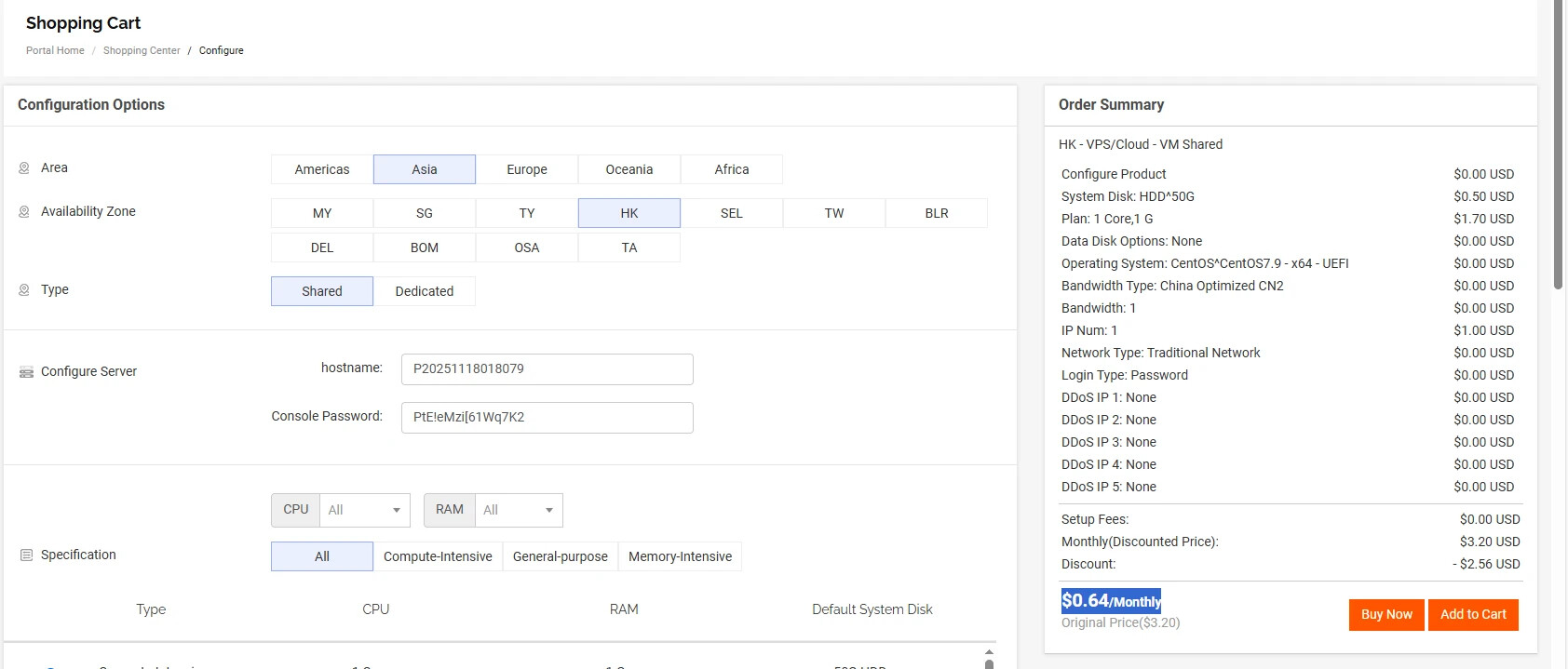
Task: Go to Portal Home breadcrumb link
Action: point(55,50)
